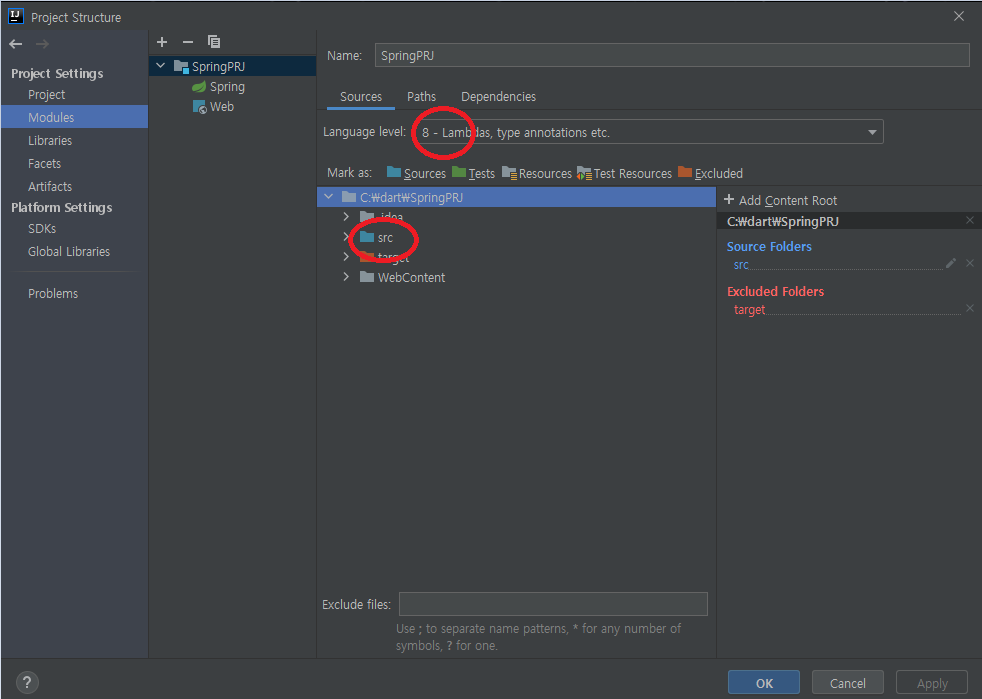Mark folder as Excluded

click(x=710, y=173)
